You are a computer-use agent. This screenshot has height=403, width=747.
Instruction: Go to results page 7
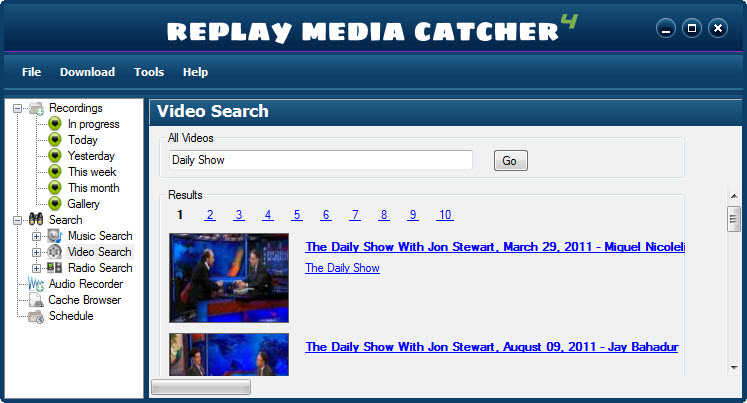pyautogui.click(x=355, y=215)
